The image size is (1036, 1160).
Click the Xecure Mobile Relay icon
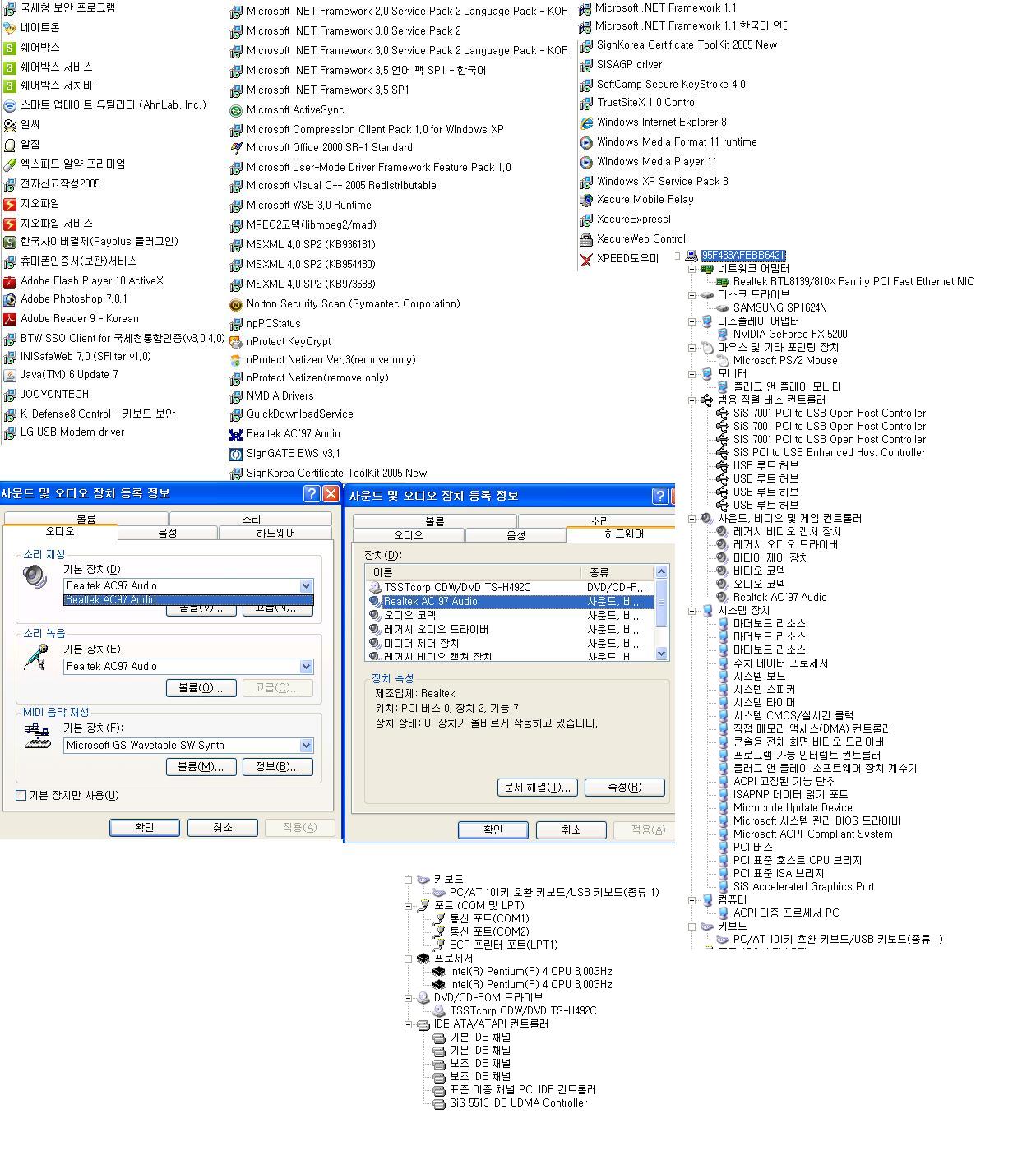(x=586, y=200)
